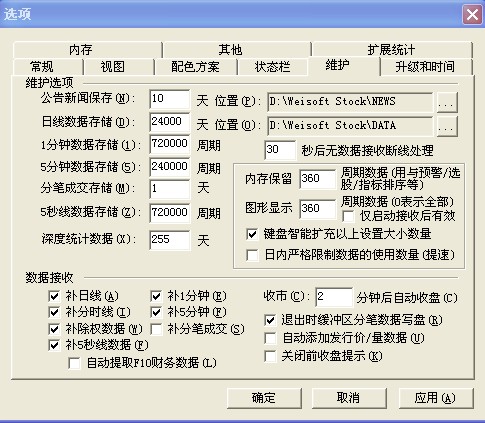Open the 配色方案 tab
The width and height of the screenshot is (485, 423).
(x=196, y=67)
